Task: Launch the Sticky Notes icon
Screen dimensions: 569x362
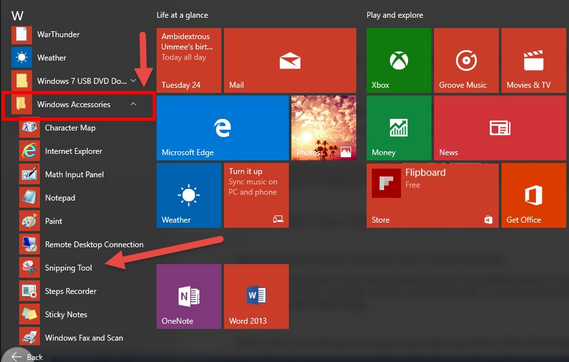Action: click(29, 314)
